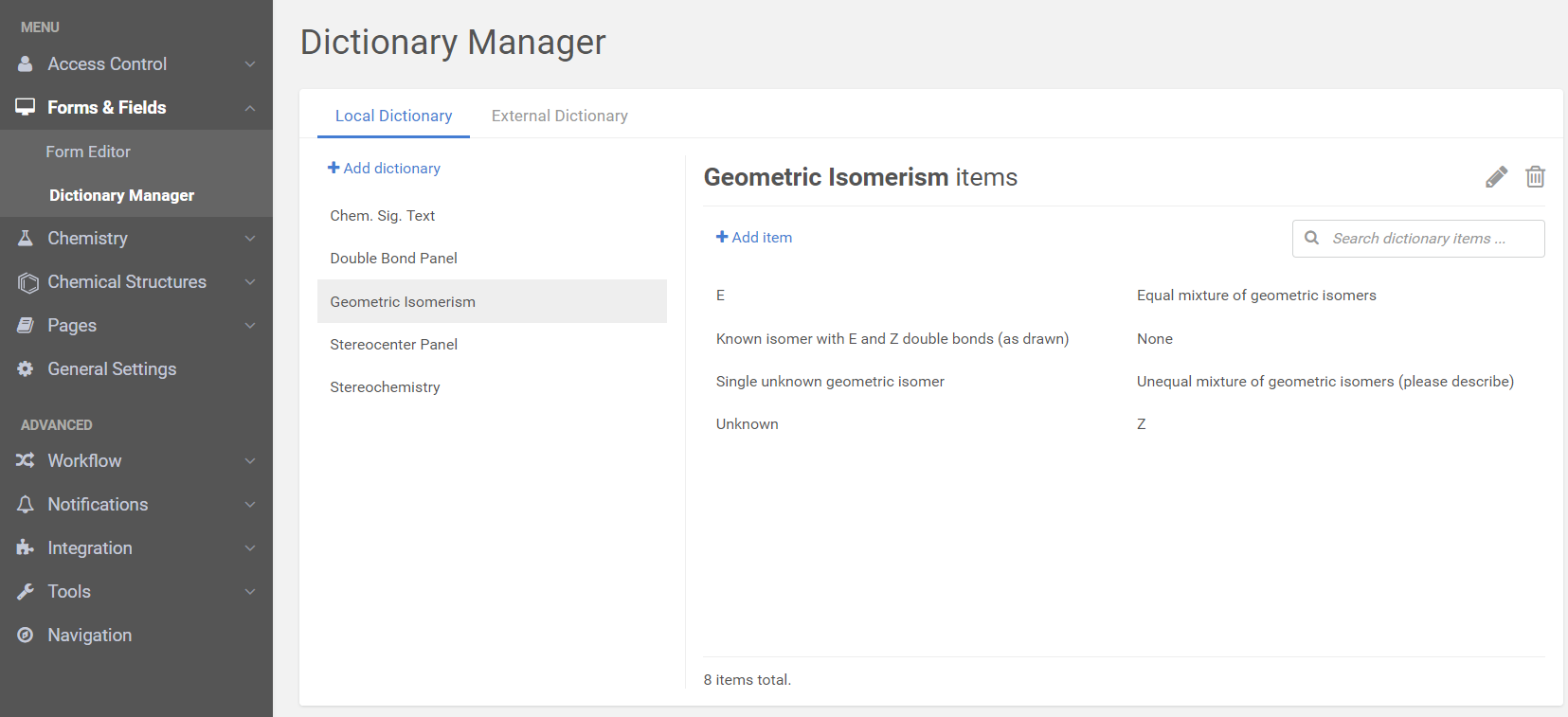Image resolution: width=1568 pixels, height=717 pixels.
Task: Open the Dictionary Manager submenu item
Action: [121, 195]
